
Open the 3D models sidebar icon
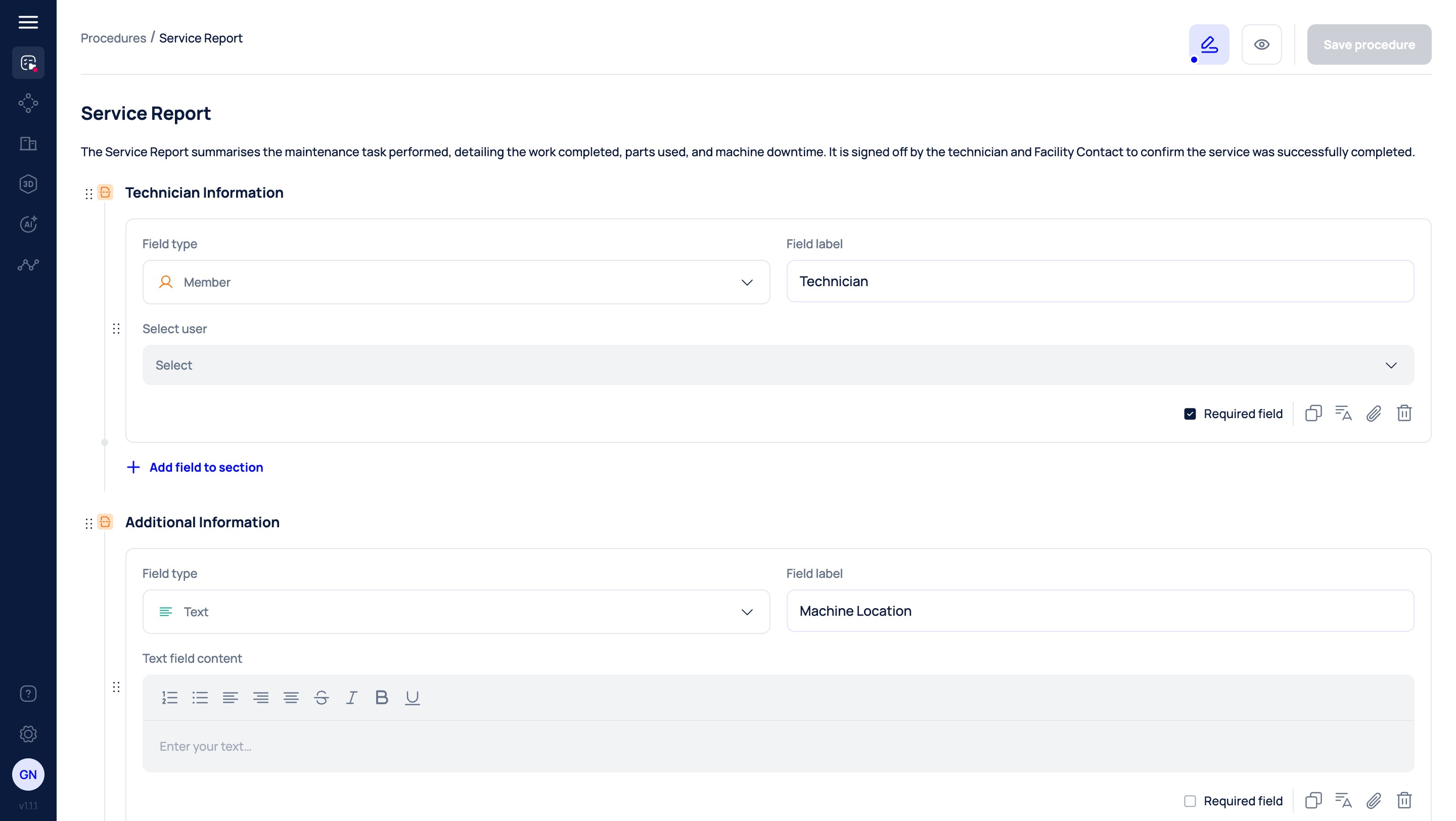[28, 184]
